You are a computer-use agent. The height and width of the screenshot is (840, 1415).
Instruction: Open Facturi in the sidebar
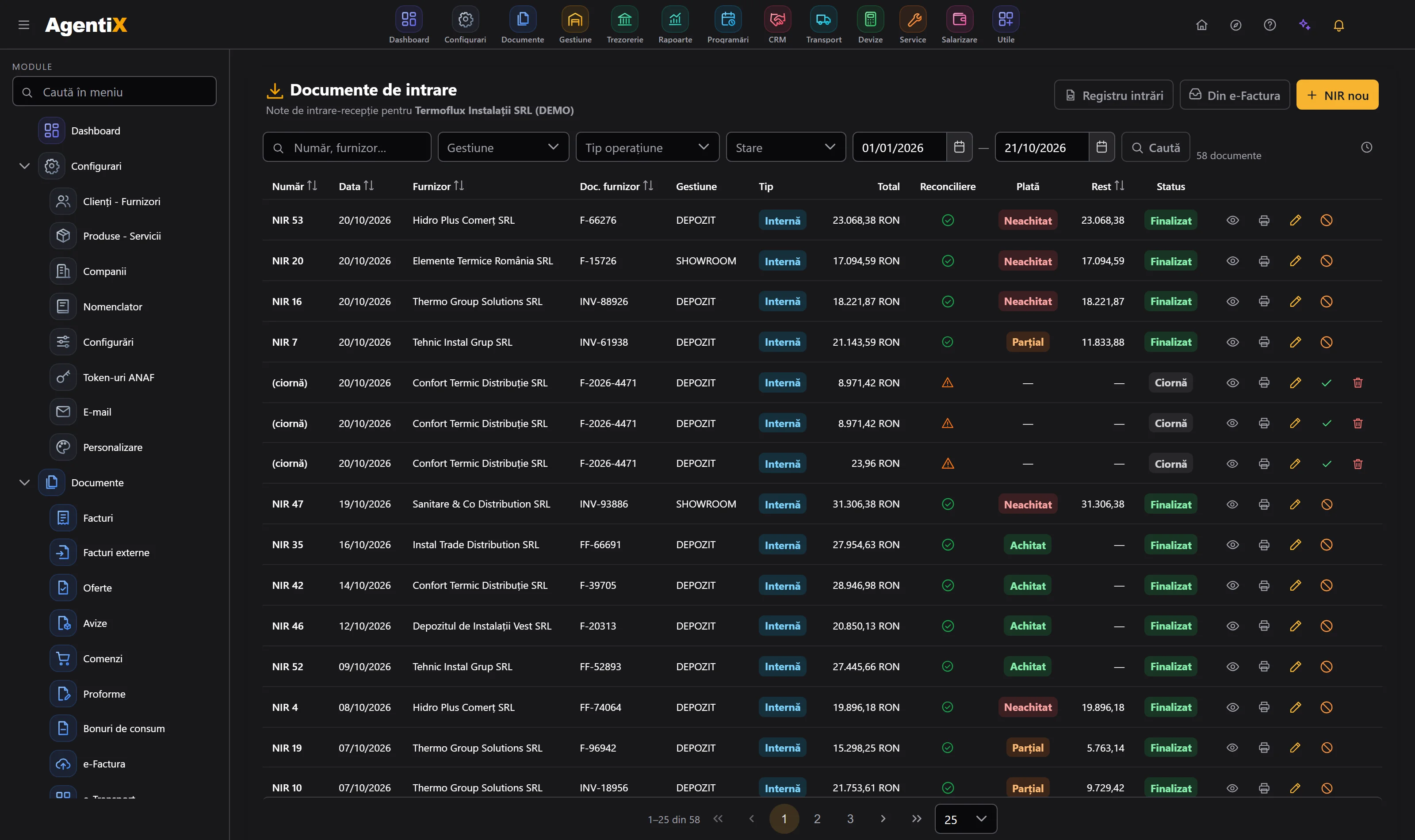[97, 517]
